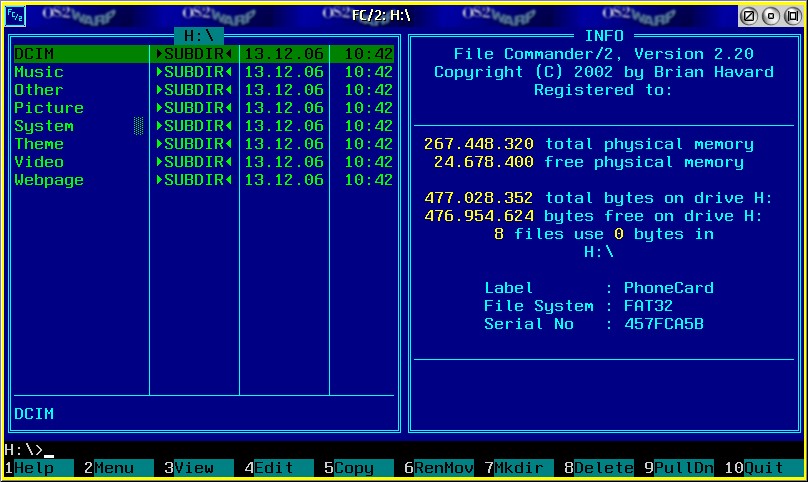Choose 6 RenMov in bottom bar
This screenshot has width=808, height=482.
pos(439,468)
